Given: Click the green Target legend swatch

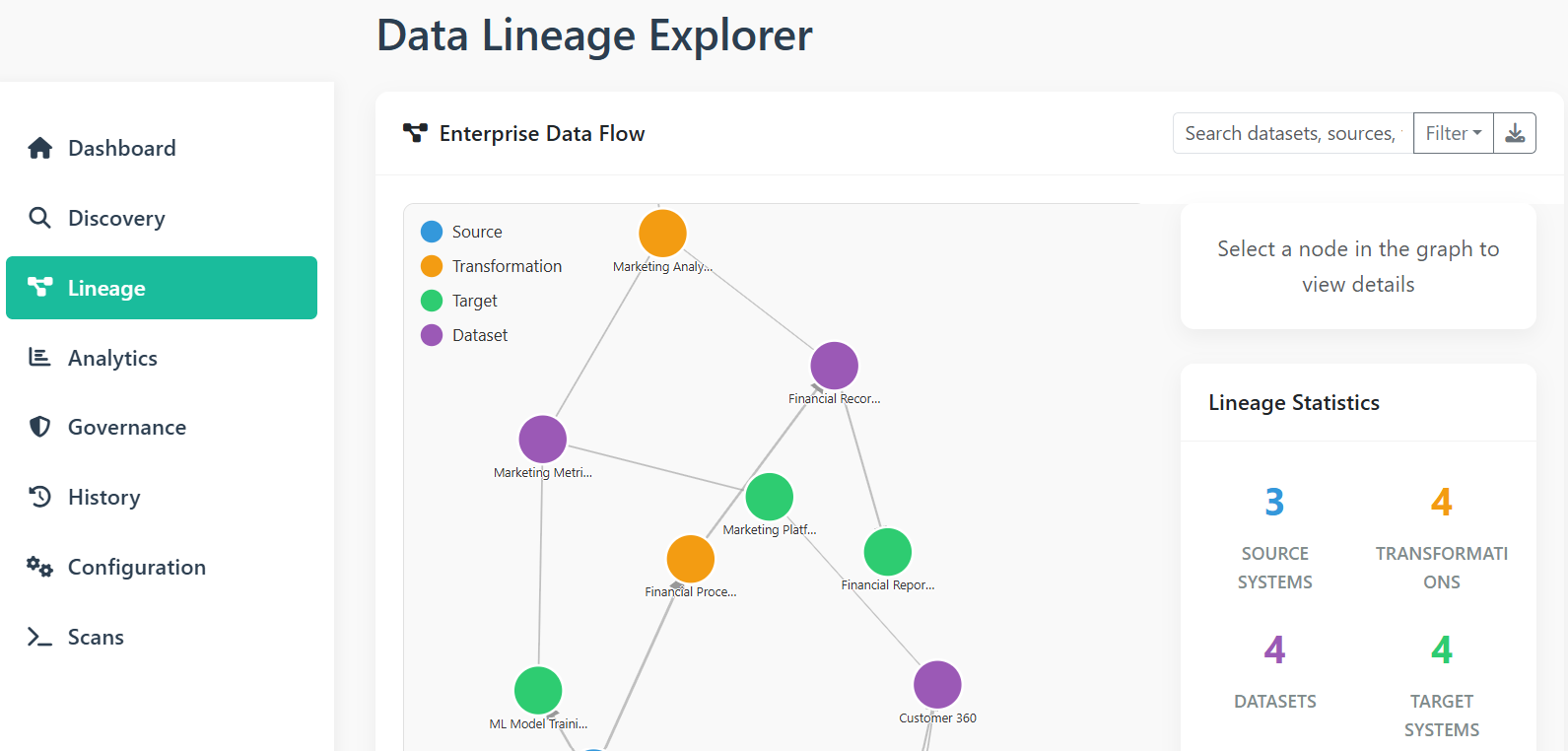Looking at the screenshot, I should (432, 301).
